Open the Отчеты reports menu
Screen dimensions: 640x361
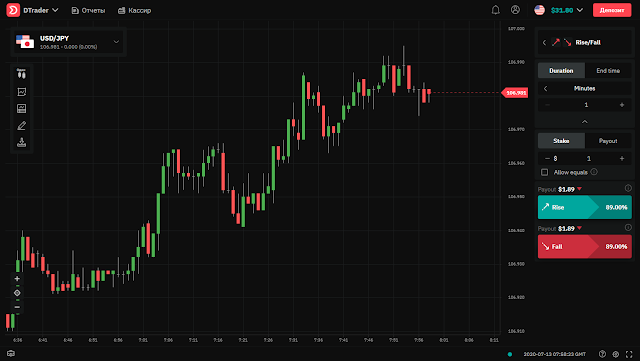[x=88, y=11]
